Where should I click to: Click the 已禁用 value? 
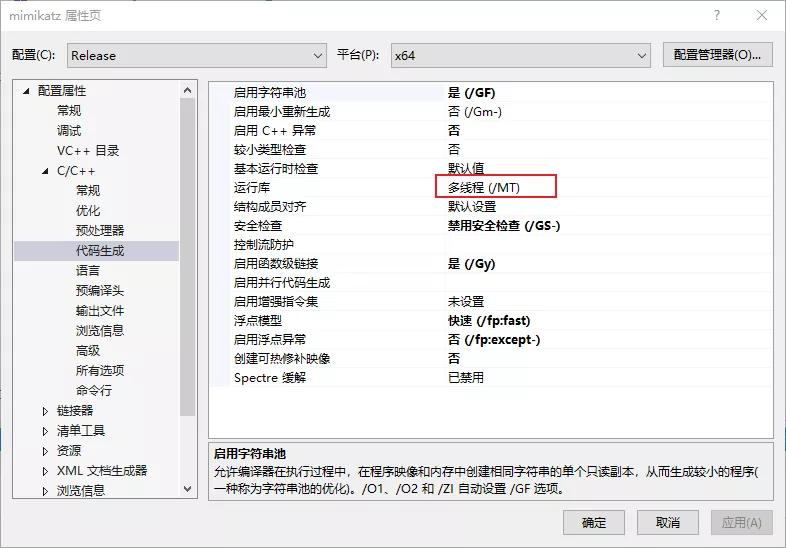[466, 378]
